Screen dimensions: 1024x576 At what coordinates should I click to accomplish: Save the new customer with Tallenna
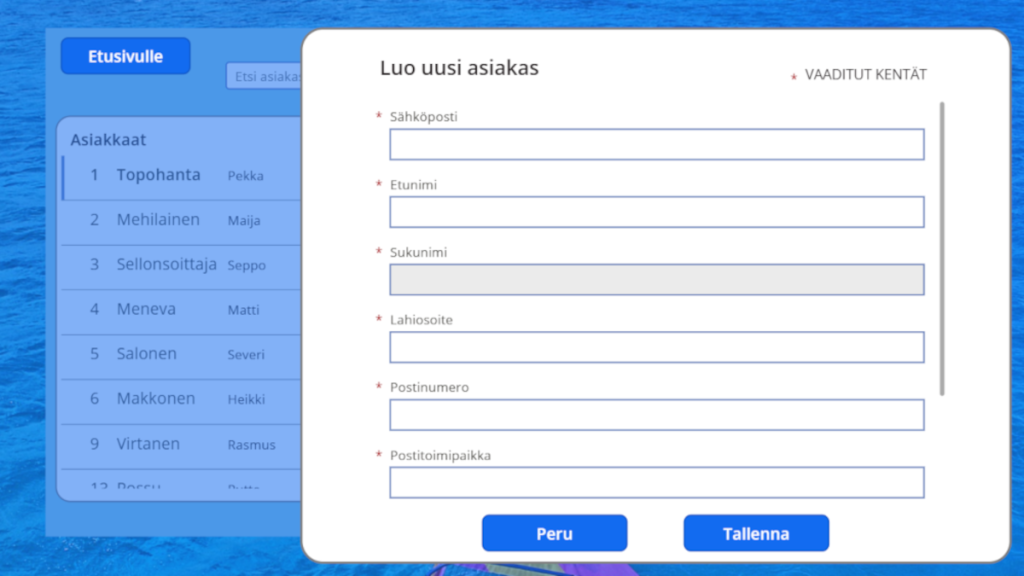(756, 533)
